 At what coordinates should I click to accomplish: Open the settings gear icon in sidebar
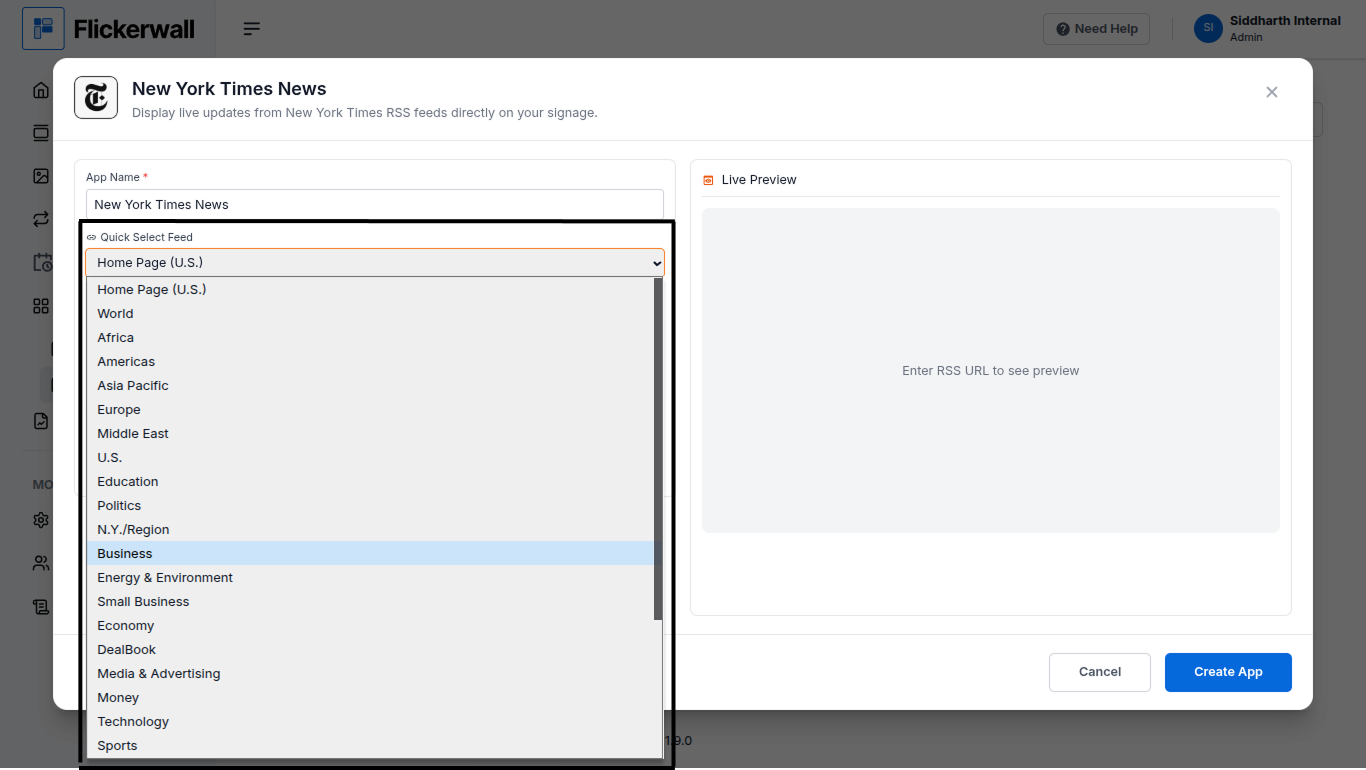(41, 520)
